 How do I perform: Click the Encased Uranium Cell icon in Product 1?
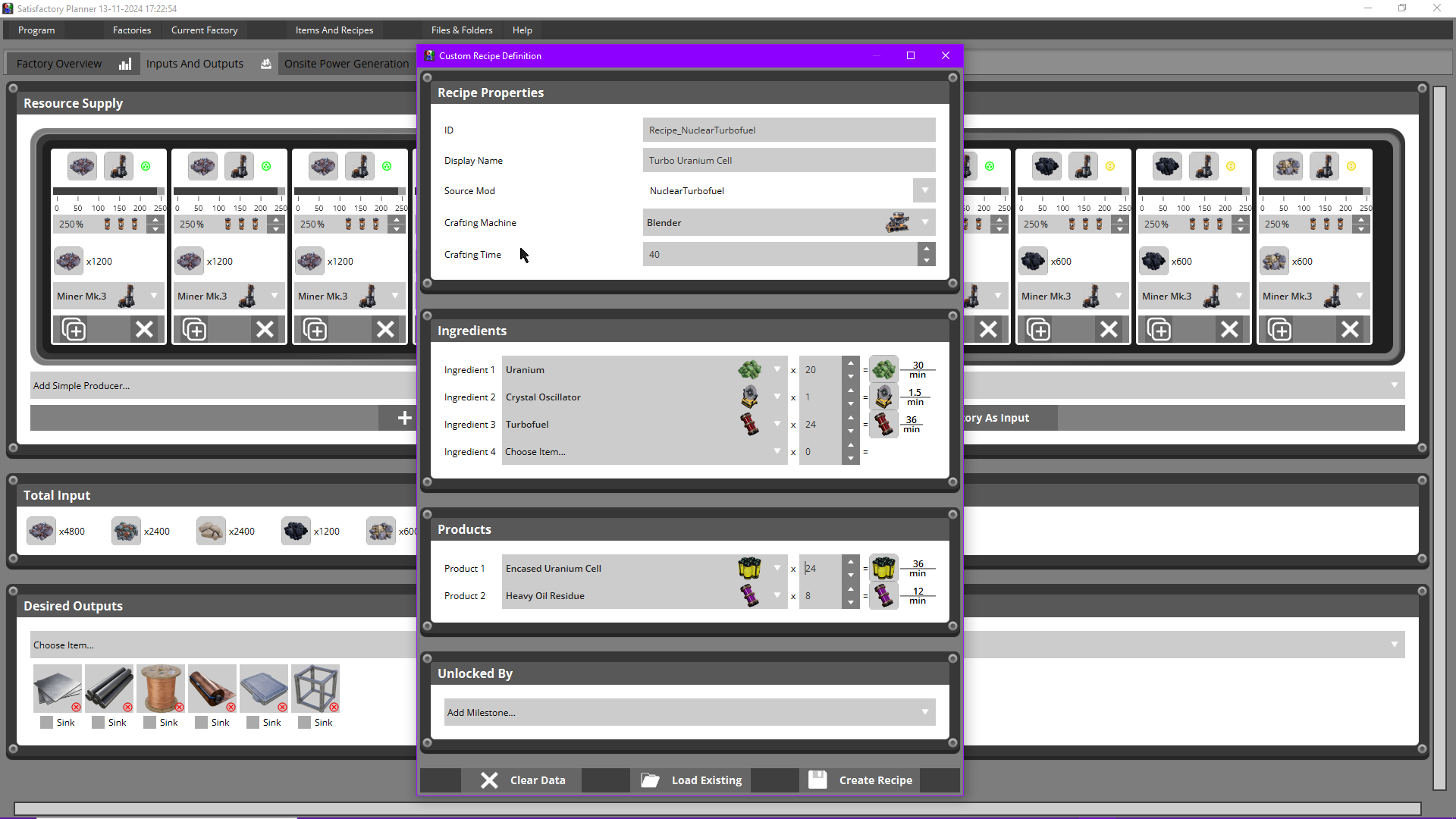point(750,567)
